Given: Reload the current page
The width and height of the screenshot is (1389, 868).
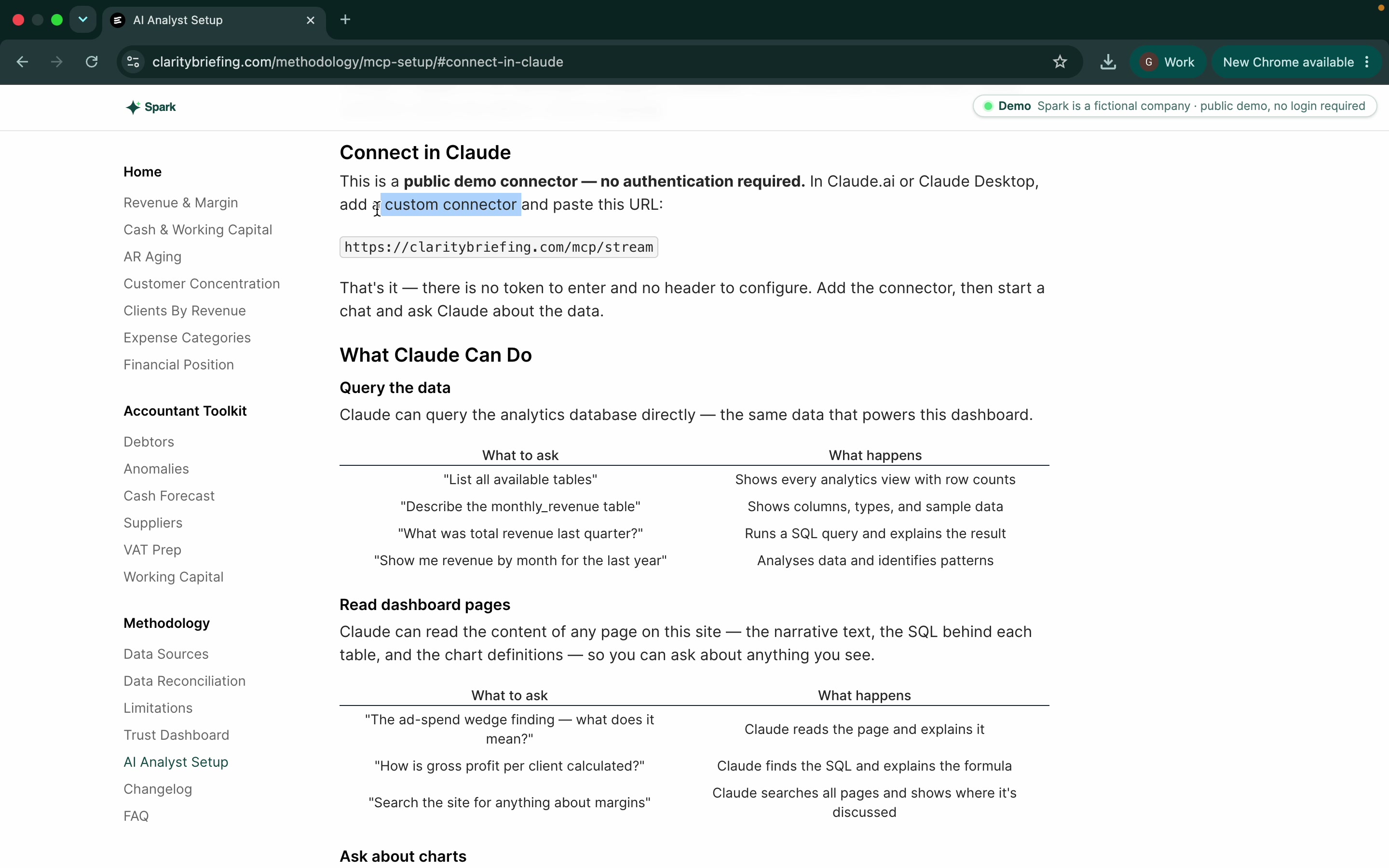Looking at the screenshot, I should tap(92, 62).
